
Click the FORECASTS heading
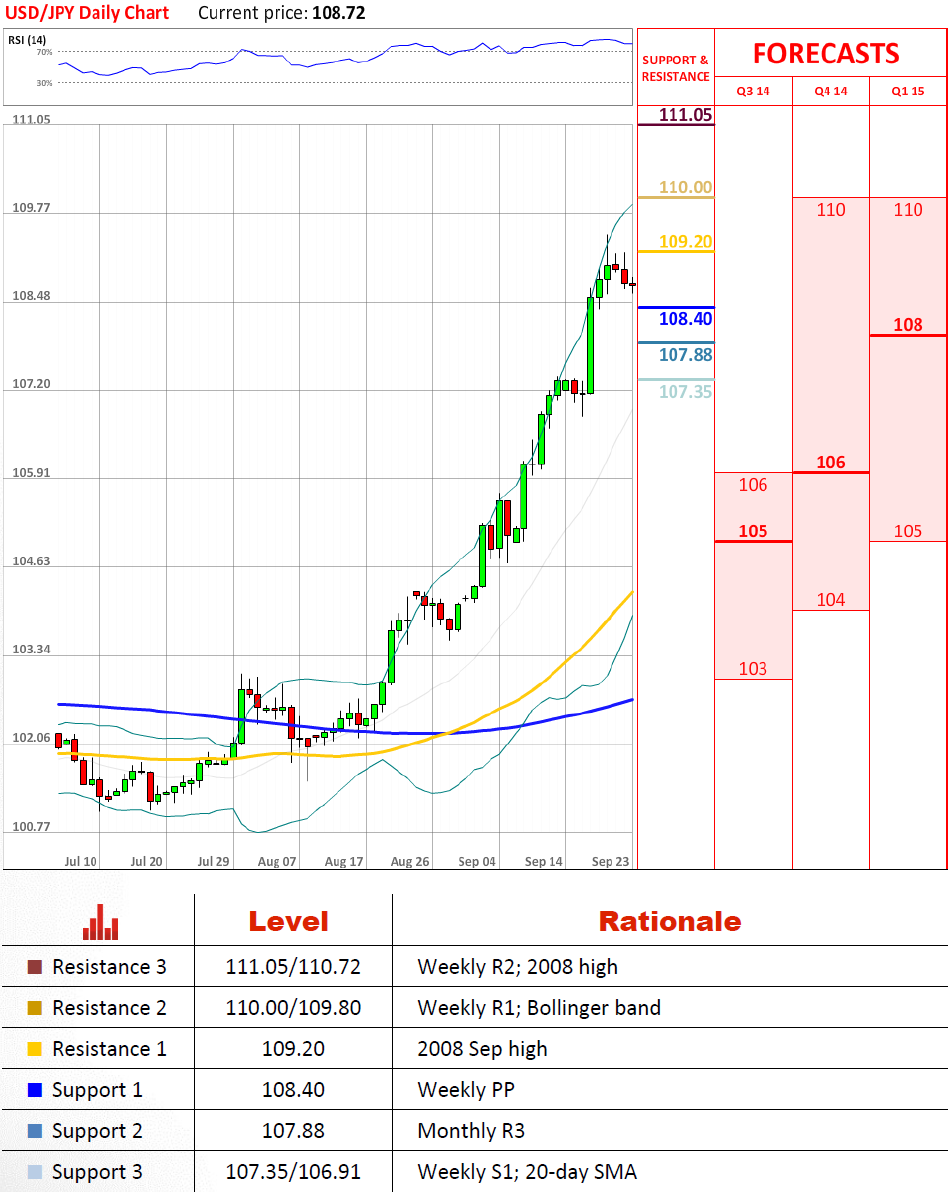point(826,53)
